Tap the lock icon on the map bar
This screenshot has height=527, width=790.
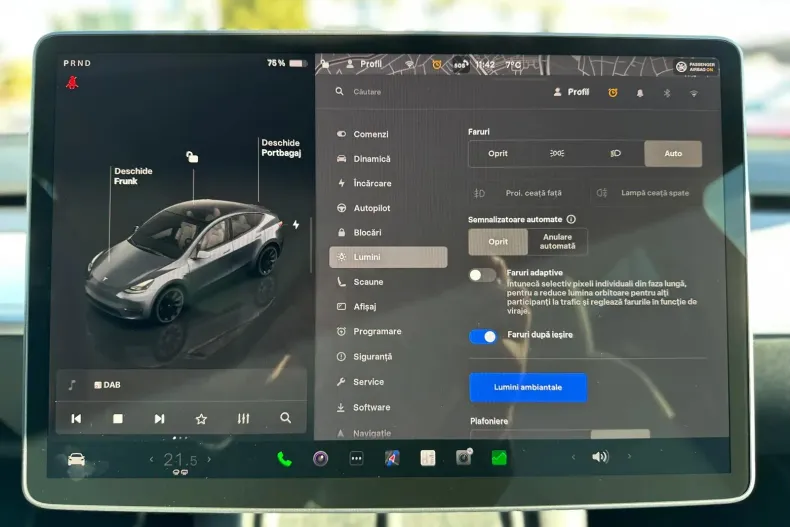point(325,63)
